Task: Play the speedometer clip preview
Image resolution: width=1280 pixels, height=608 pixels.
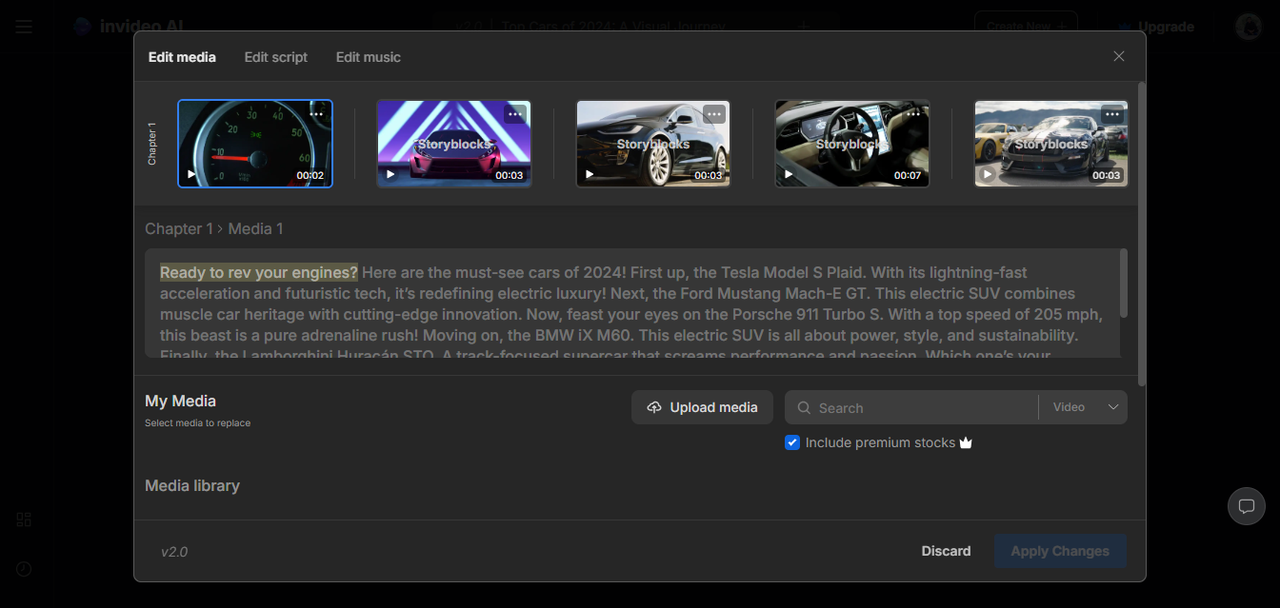Action: (x=192, y=174)
